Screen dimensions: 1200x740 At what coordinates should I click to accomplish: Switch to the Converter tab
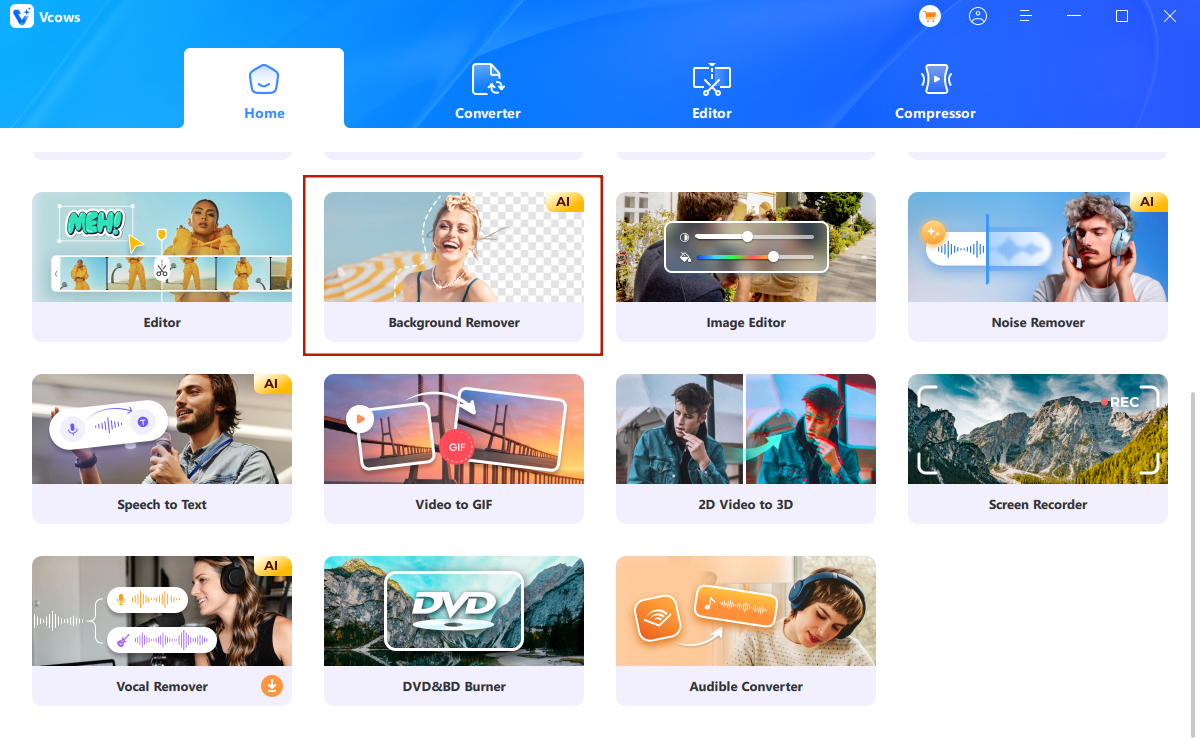click(488, 91)
